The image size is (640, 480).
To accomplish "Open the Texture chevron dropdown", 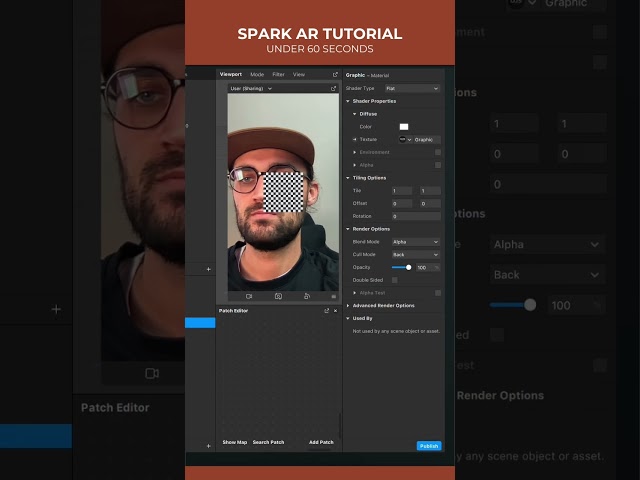I will [x=409, y=140].
